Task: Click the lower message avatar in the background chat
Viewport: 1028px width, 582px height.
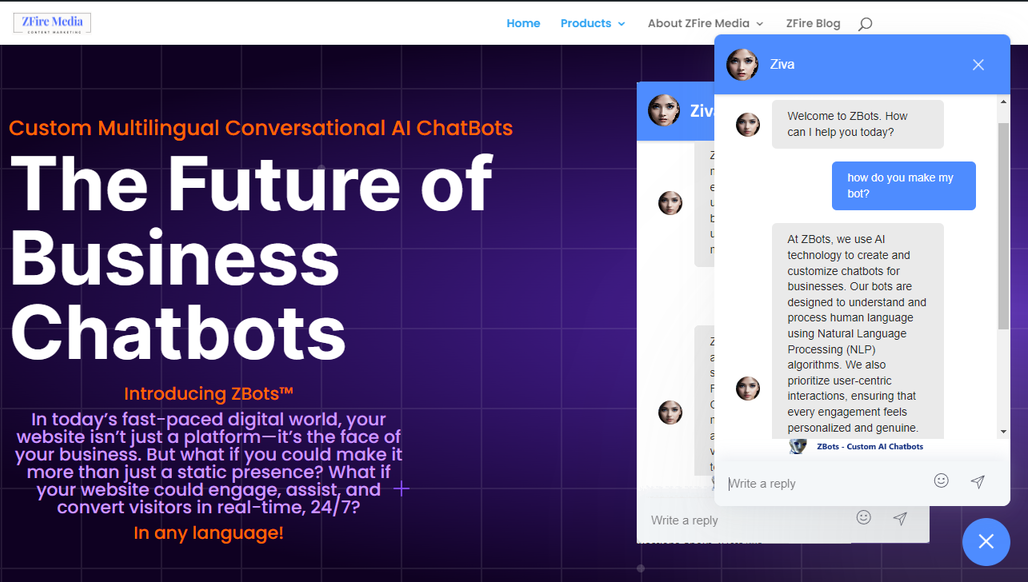Action: tap(670, 412)
